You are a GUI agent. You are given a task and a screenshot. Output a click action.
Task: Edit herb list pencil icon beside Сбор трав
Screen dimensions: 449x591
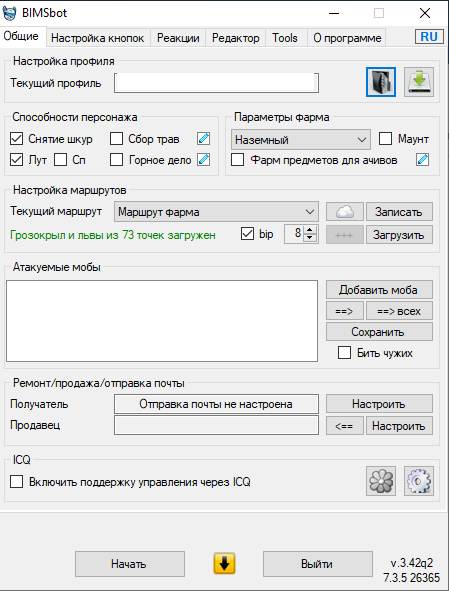(204, 139)
